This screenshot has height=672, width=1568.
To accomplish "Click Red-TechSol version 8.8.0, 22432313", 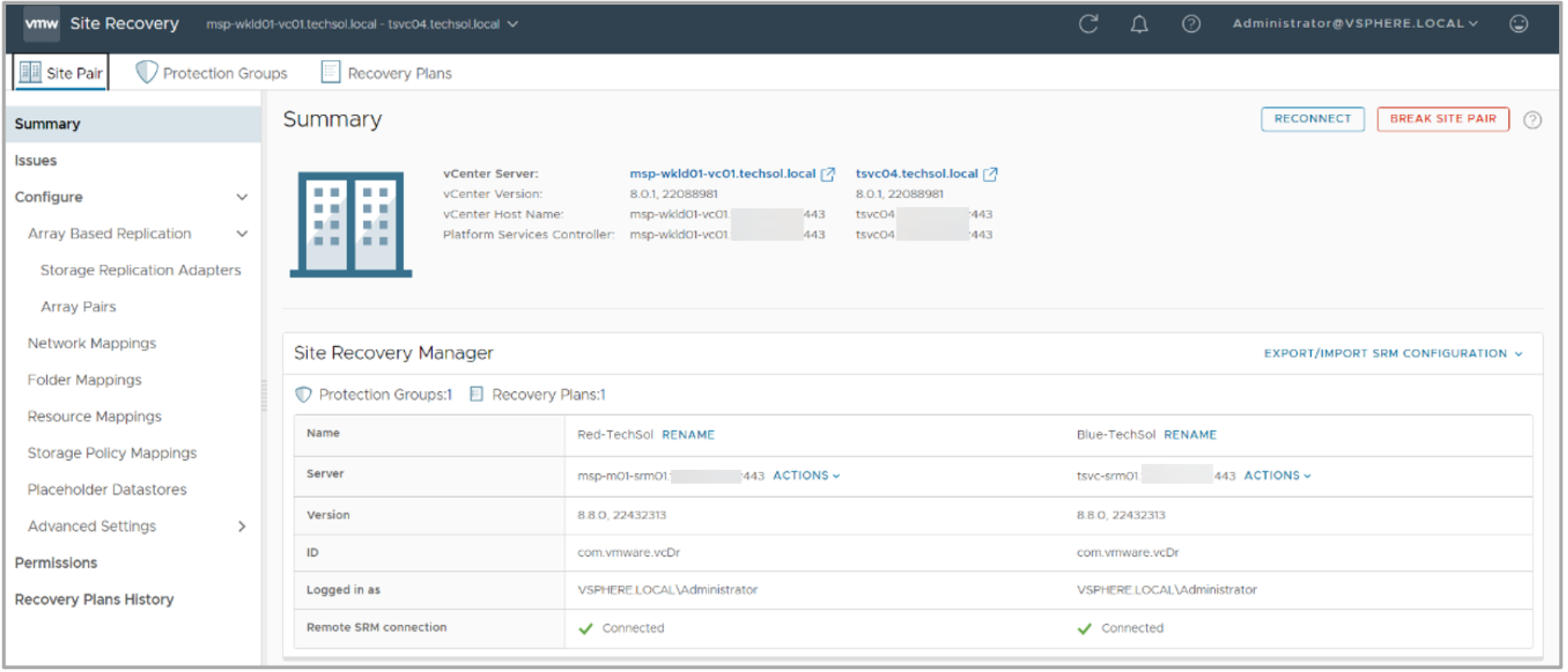I will tap(621, 515).
